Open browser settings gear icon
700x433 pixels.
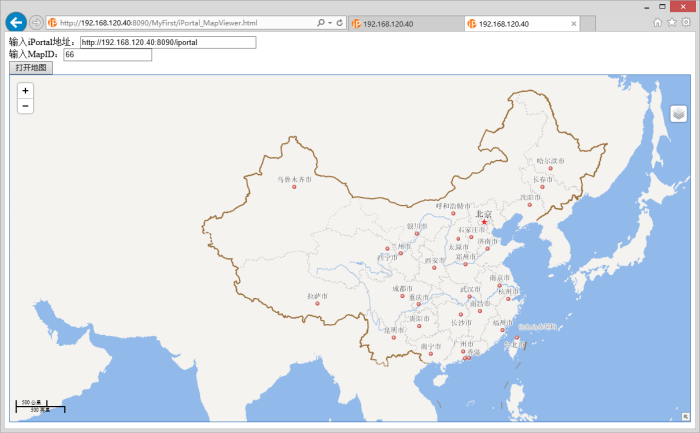pos(686,22)
